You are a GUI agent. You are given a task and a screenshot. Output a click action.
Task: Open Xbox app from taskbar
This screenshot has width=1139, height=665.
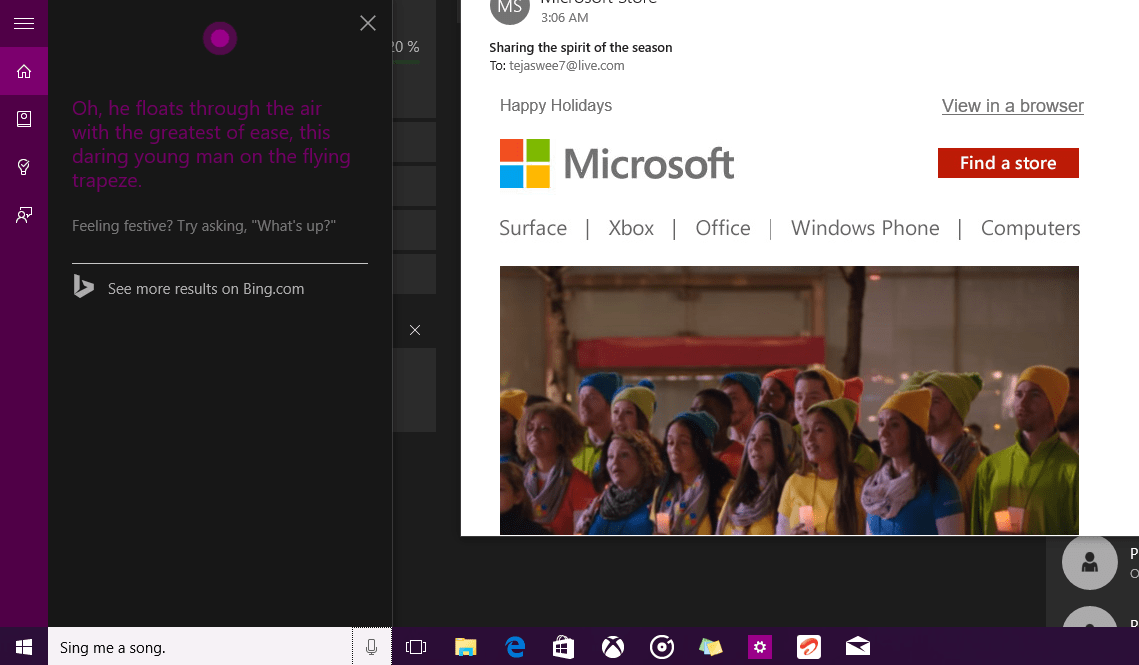[613, 647]
